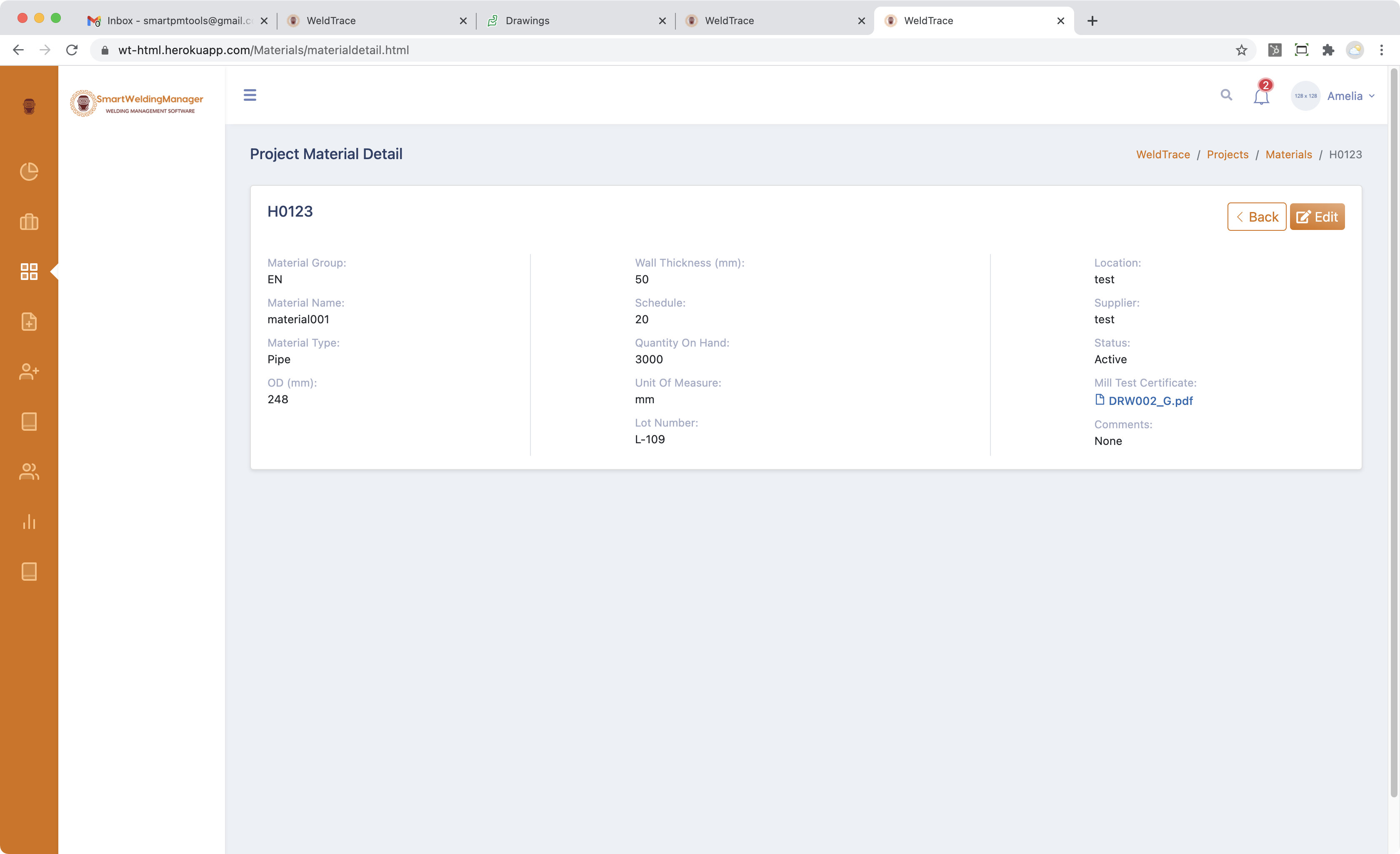The width and height of the screenshot is (1400, 854).
Task: Open the upper book sidebar icon
Action: (x=29, y=422)
